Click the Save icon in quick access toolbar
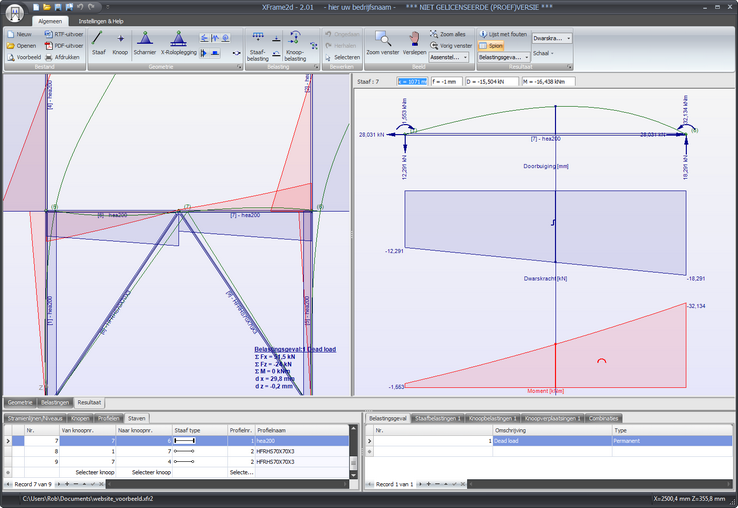The height and width of the screenshot is (508, 738). 58,7
